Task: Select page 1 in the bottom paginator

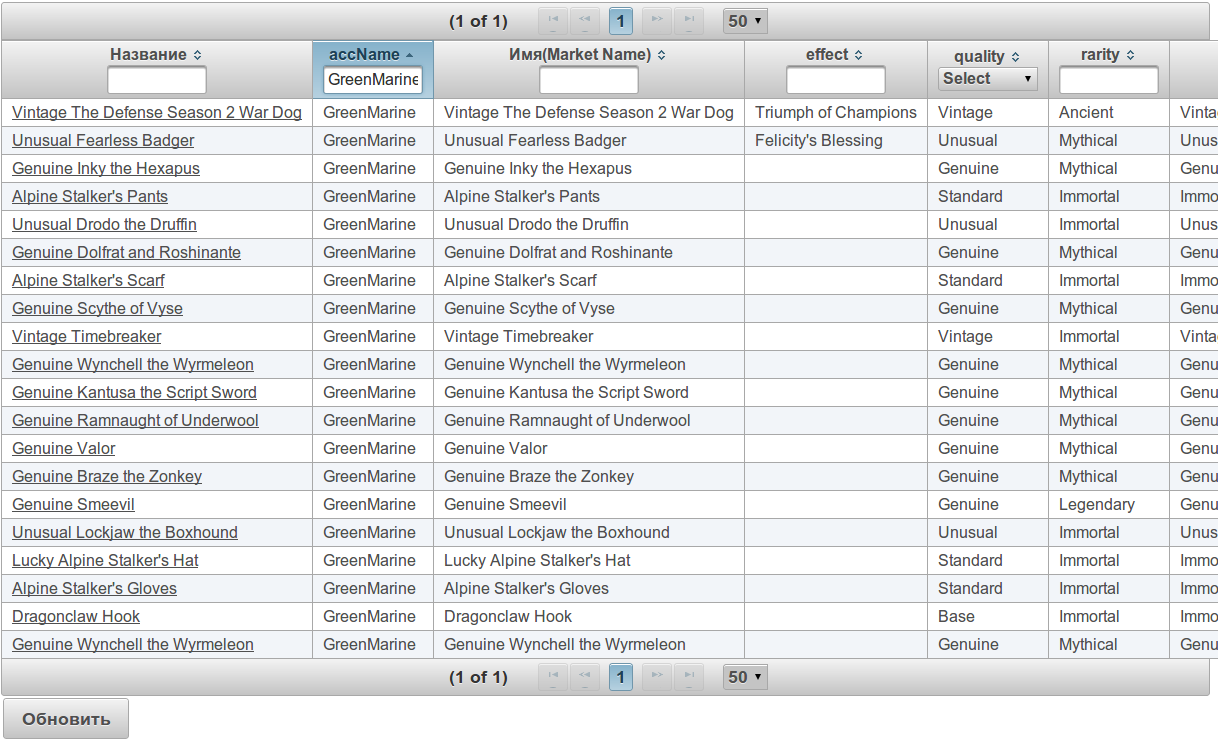Action: tap(621, 677)
